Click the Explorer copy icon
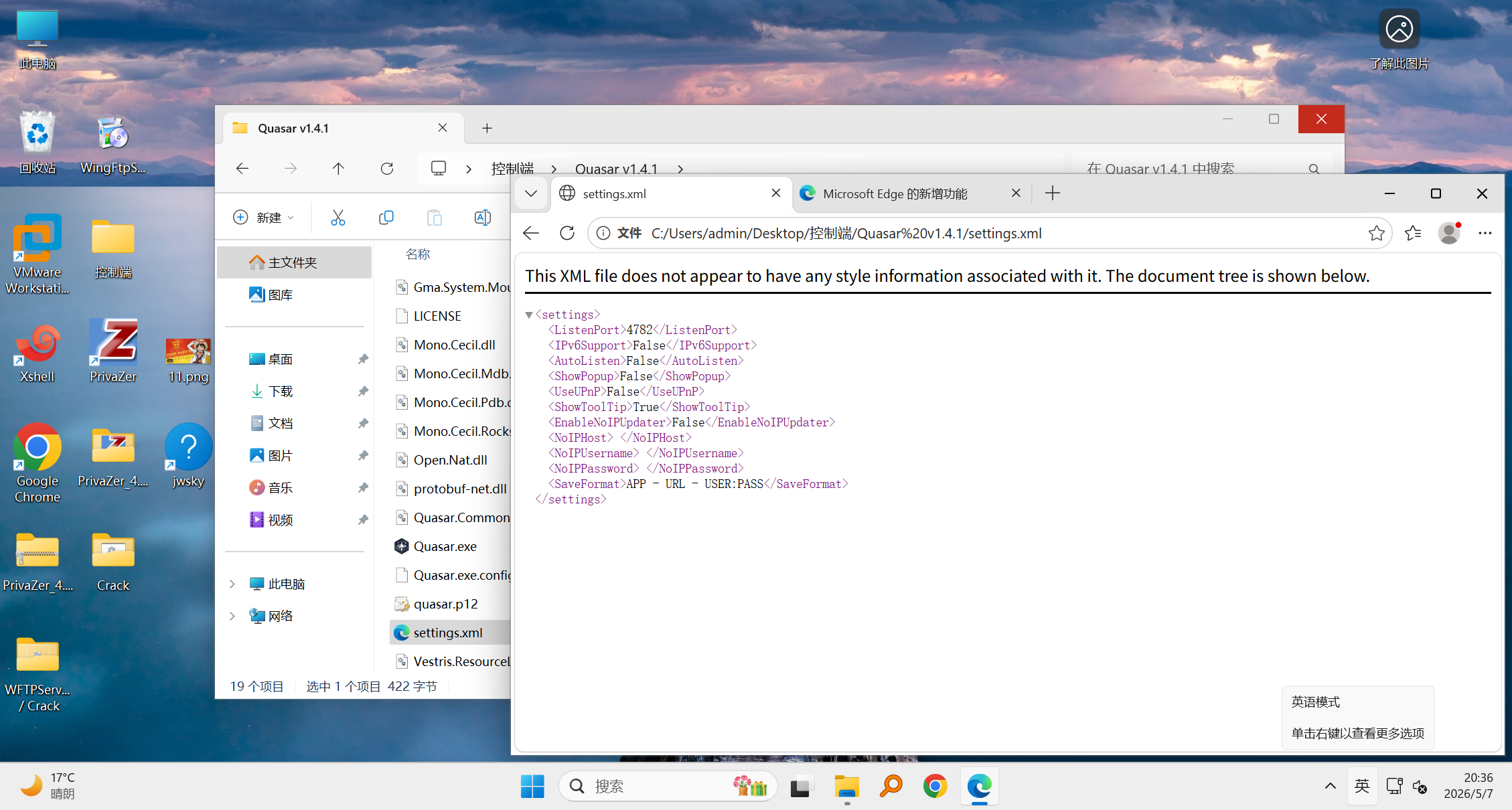Screen dimensions: 1512x810 (386, 218)
